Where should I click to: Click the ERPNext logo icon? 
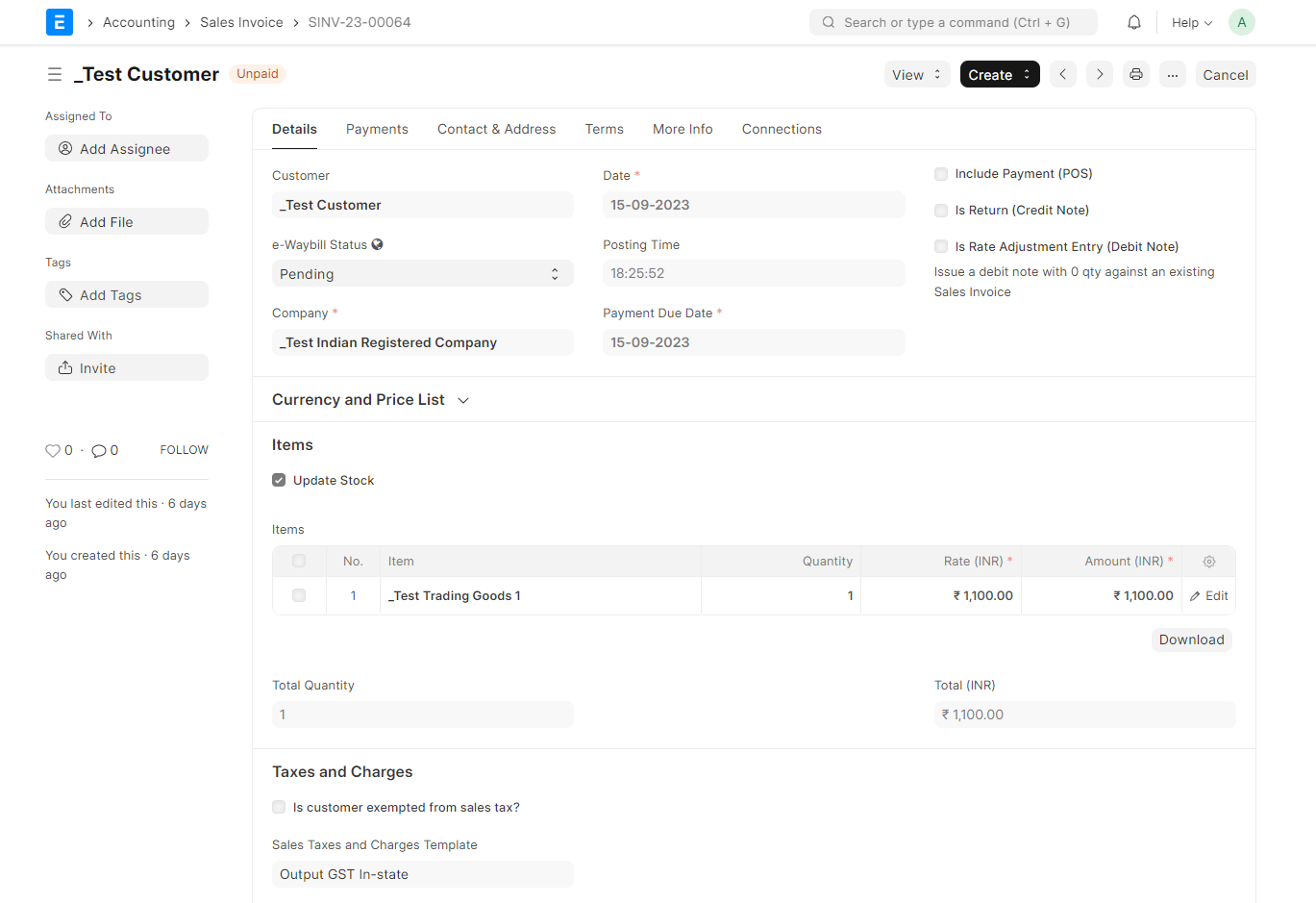[59, 21]
